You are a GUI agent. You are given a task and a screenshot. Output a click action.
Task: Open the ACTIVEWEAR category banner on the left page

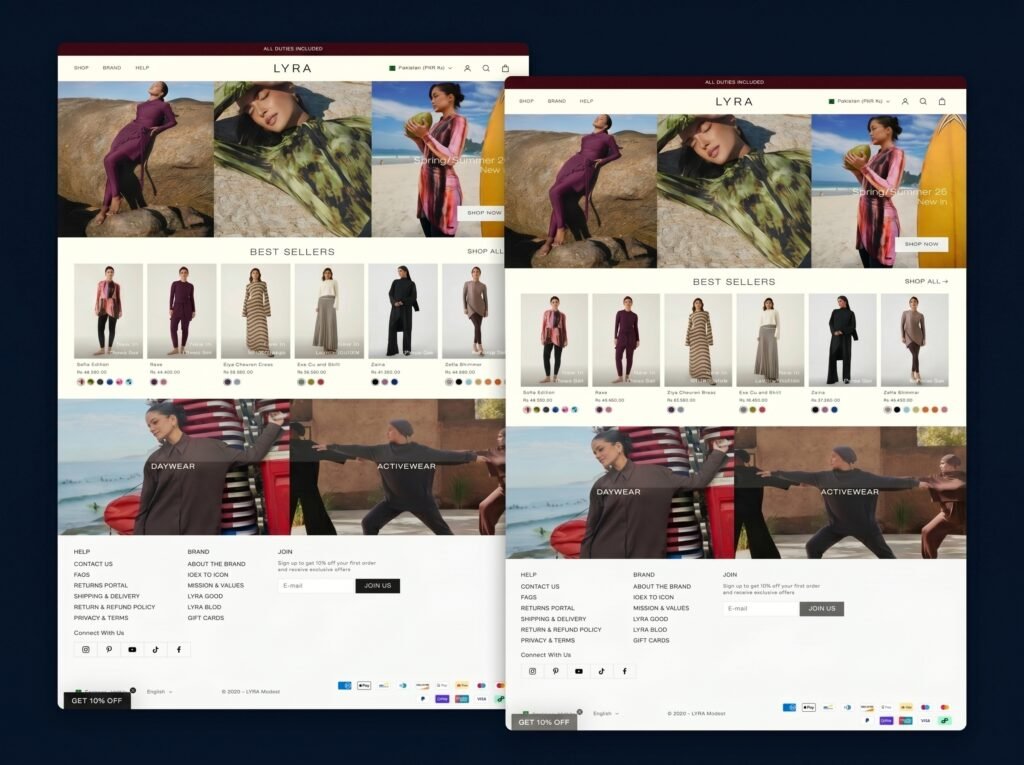tap(398, 467)
